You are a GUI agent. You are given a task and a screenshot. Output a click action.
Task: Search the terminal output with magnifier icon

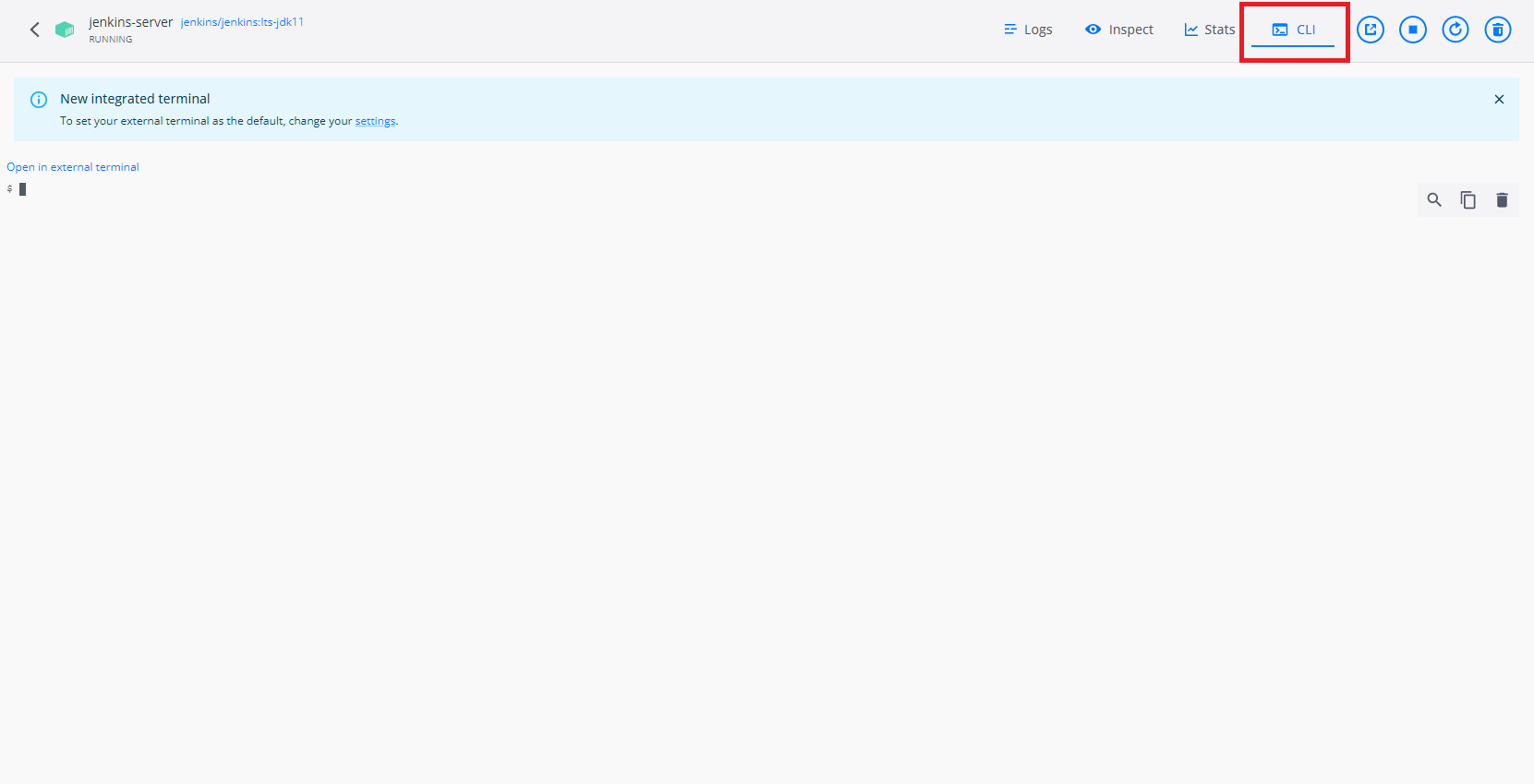(x=1434, y=199)
